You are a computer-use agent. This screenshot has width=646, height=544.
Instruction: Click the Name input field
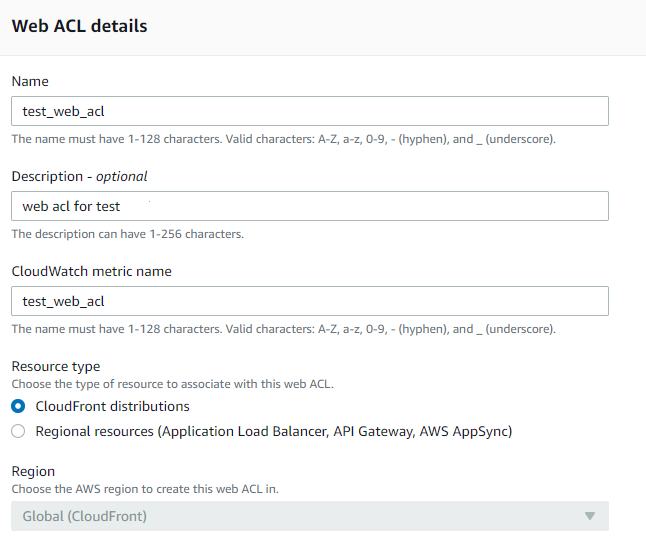click(310, 111)
